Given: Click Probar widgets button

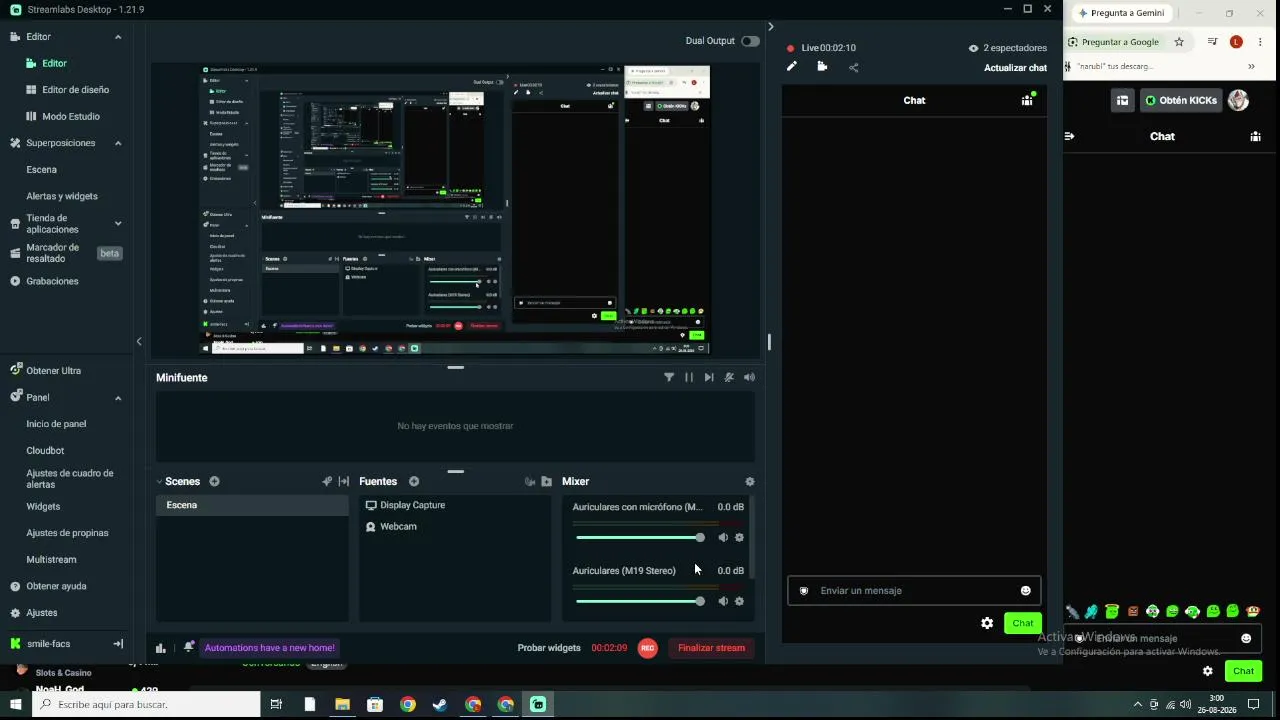Looking at the screenshot, I should pyautogui.click(x=549, y=648).
